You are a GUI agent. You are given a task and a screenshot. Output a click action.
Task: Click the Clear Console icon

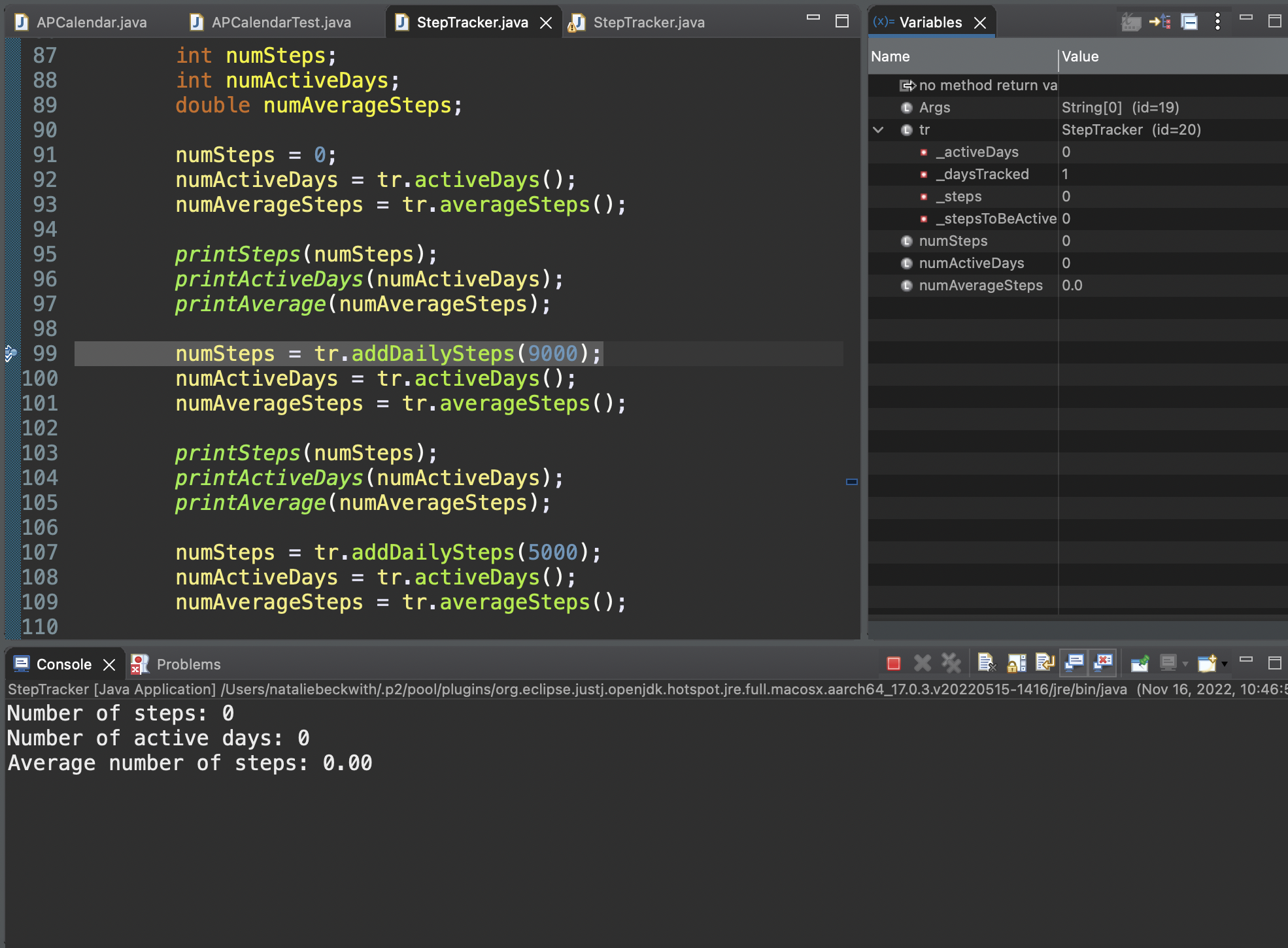click(985, 664)
